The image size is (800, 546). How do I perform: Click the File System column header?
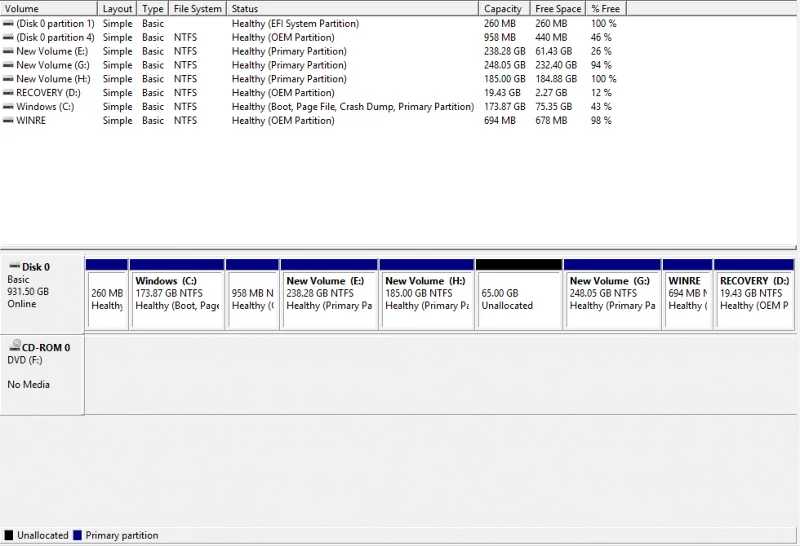pyautogui.click(x=197, y=8)
